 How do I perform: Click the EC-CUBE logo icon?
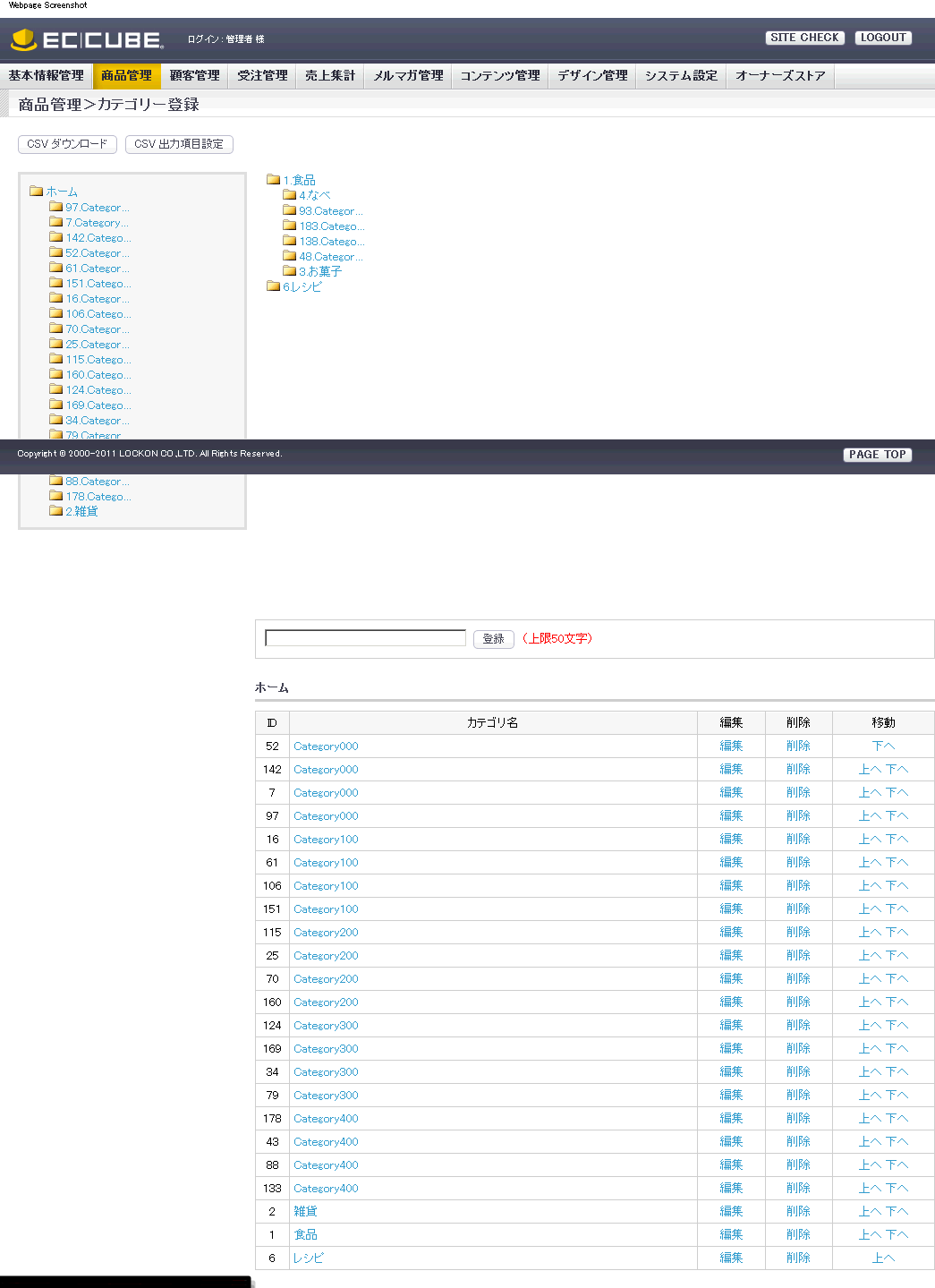pyautogui.click(x=23, y=39)
